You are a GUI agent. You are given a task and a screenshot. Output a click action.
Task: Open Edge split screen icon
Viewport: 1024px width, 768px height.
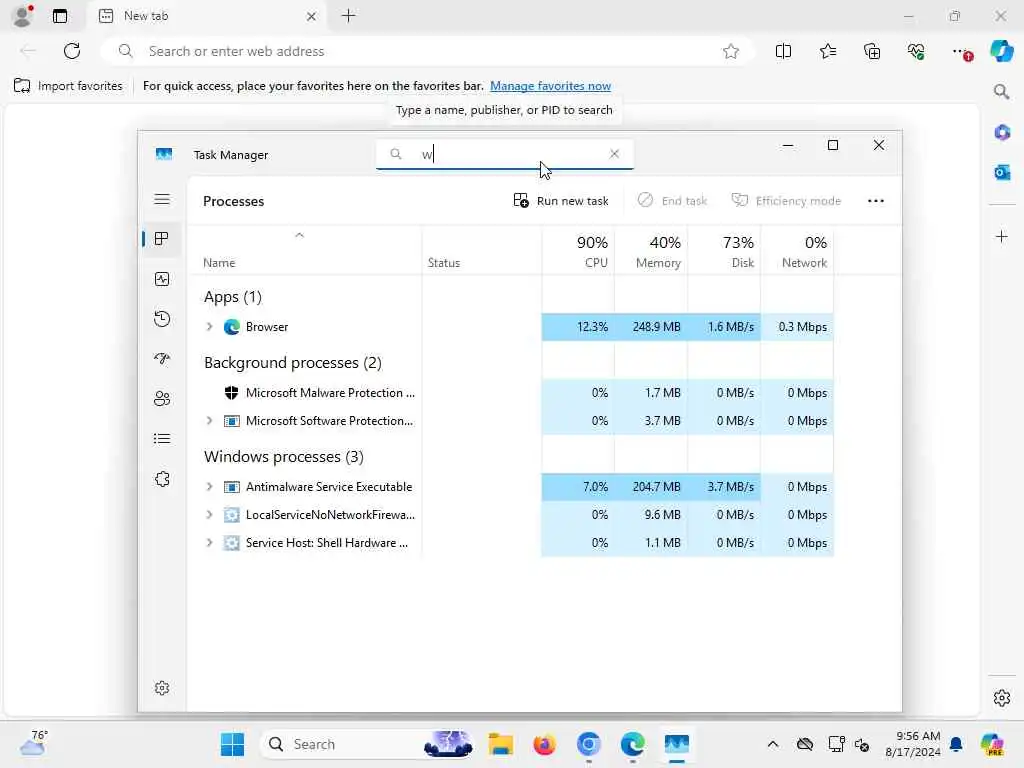(783, 51)
